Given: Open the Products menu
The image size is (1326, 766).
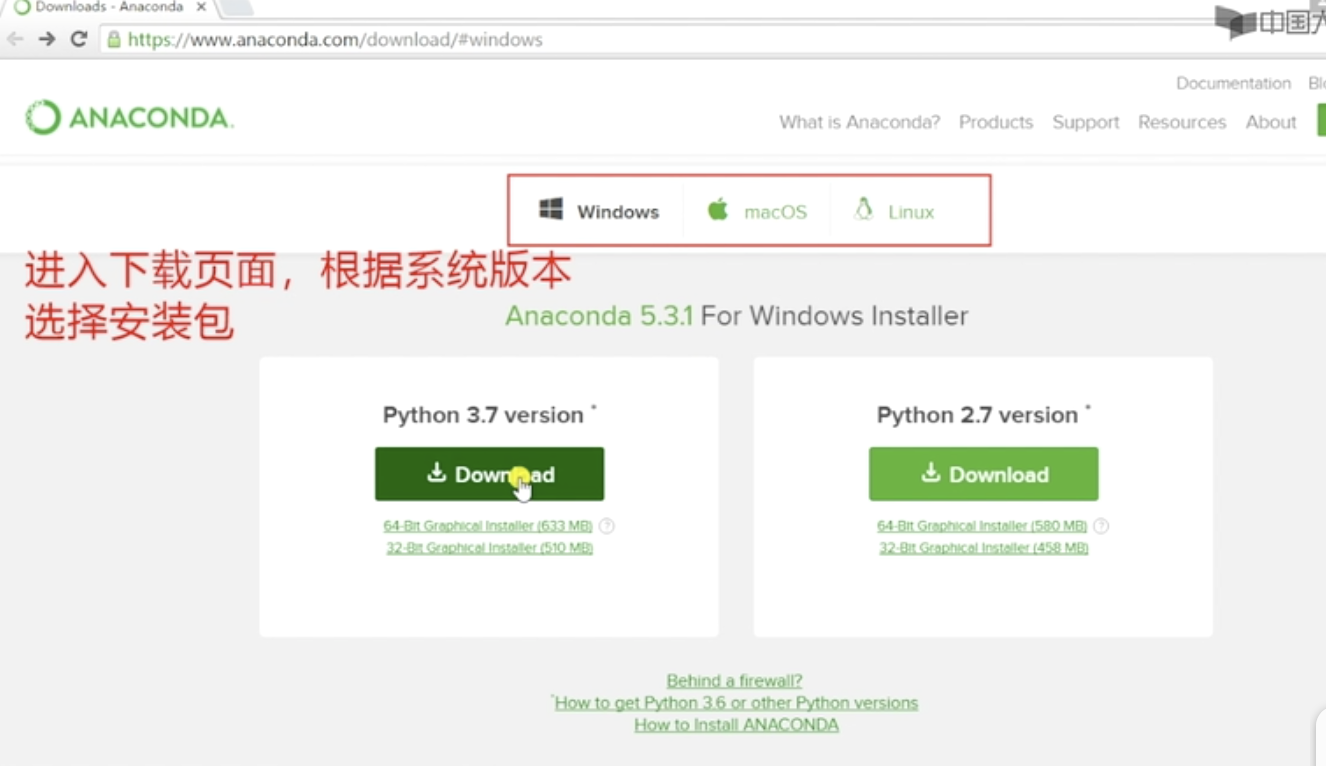Looking at the screenshot, I should click(996, 122).
